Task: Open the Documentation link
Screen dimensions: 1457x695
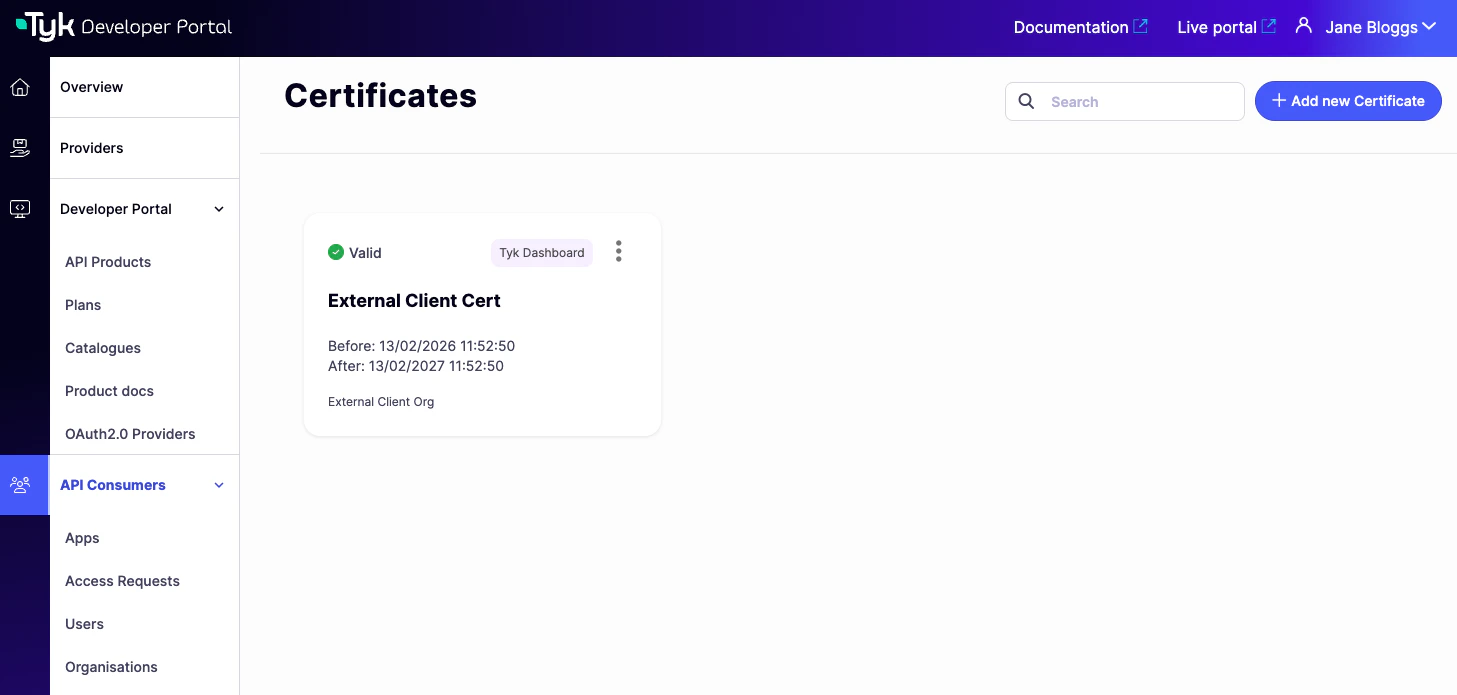Action: [1070, 26]
